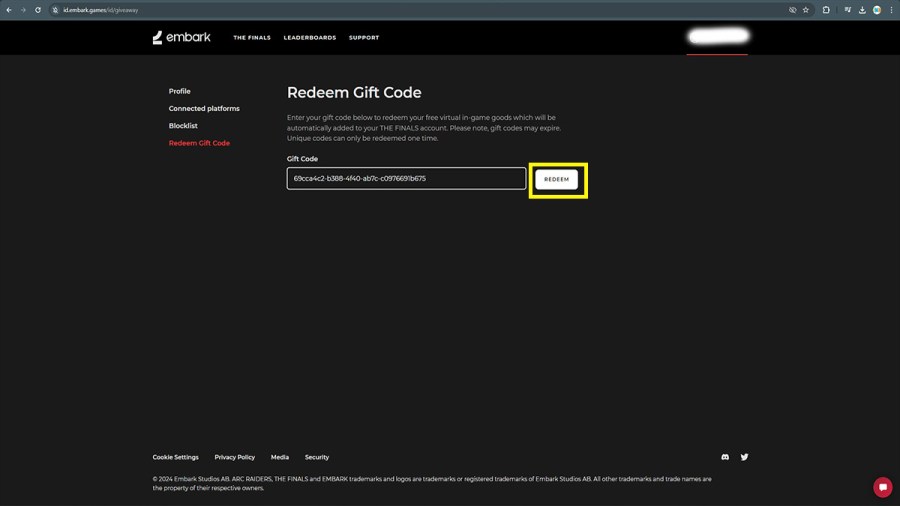Click into the Gift Code input field

click(406, 178)
